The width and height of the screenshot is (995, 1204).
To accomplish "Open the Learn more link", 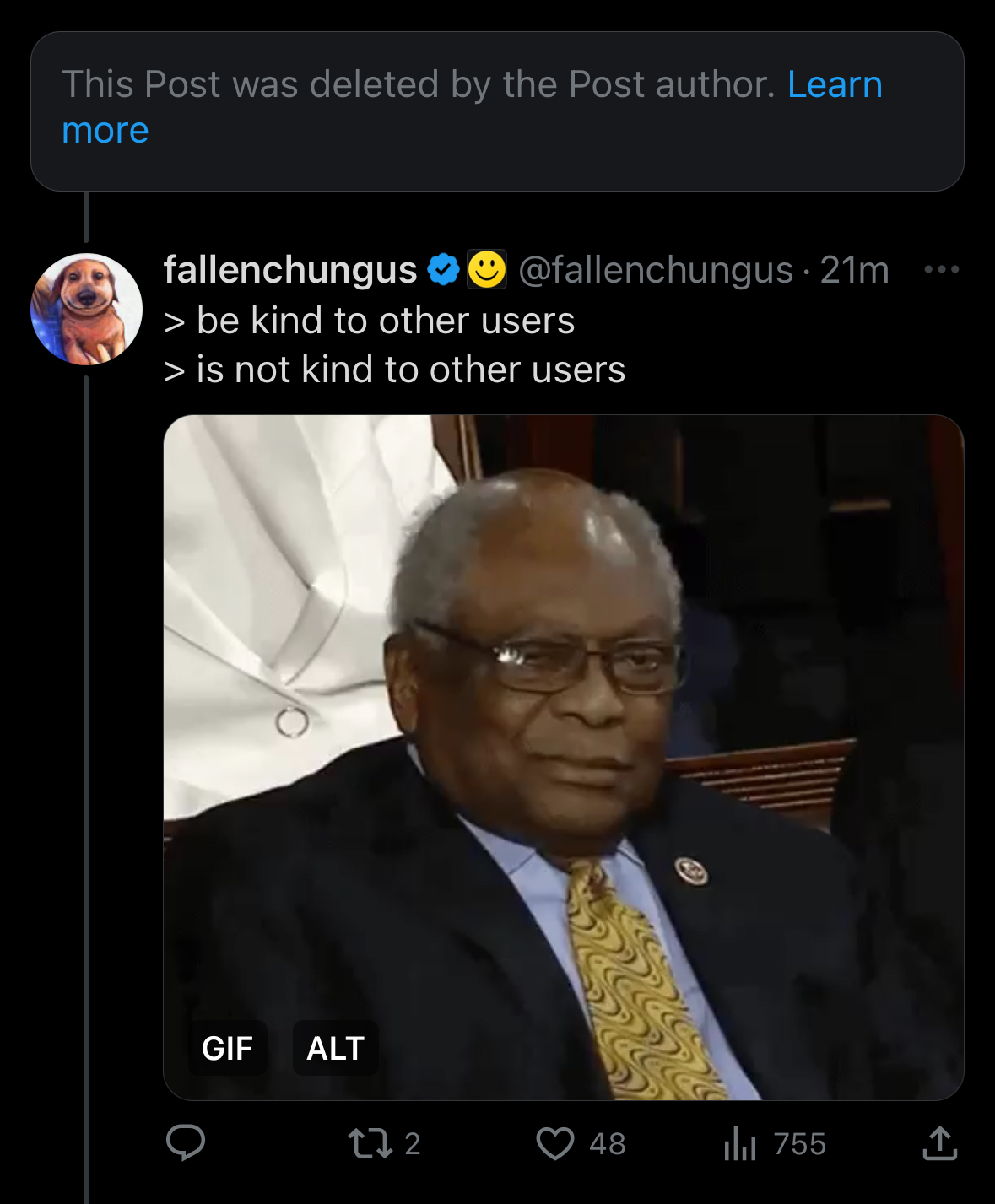I will pos(834,85).
